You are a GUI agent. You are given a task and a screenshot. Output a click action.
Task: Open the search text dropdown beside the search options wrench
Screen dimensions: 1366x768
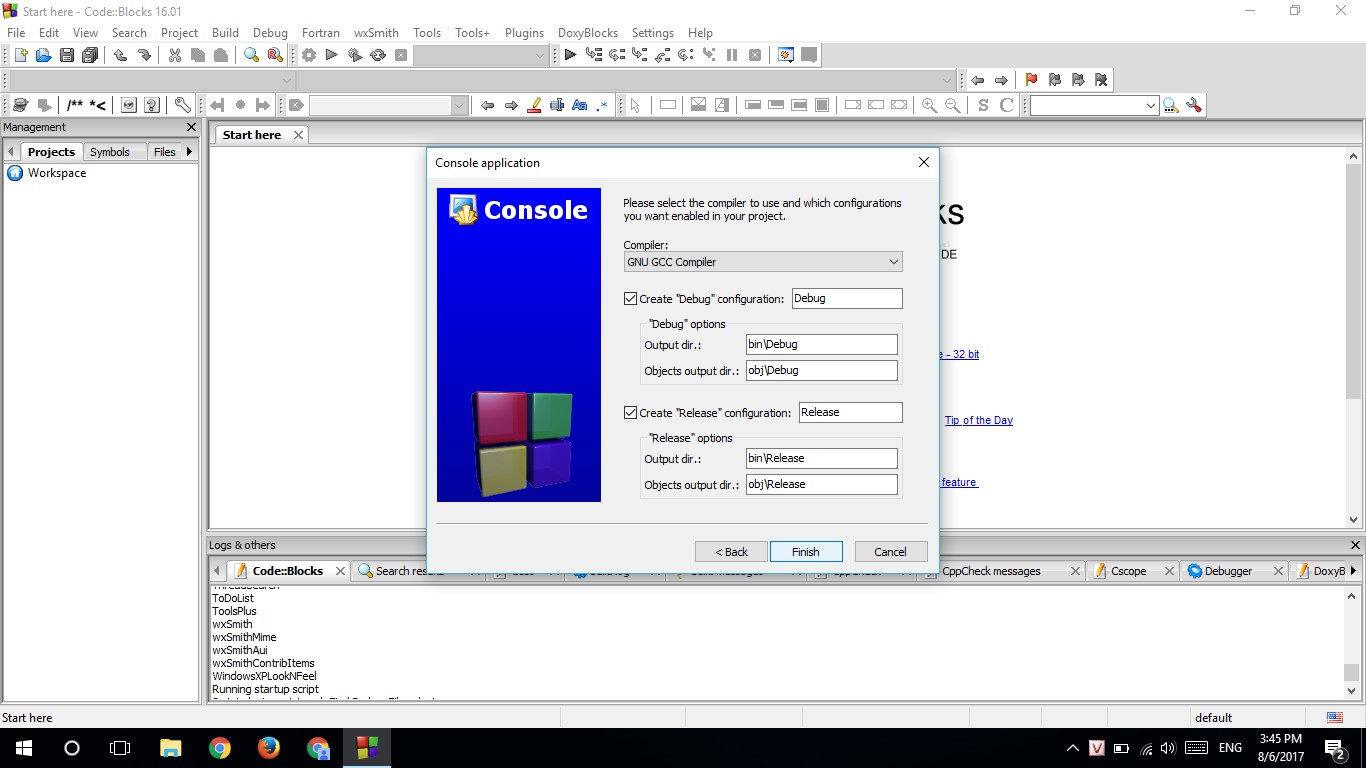(x=1094, y=105)
